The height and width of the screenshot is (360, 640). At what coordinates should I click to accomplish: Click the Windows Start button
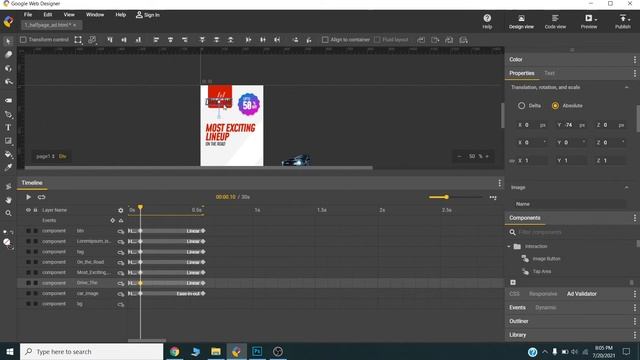[10, 351]
